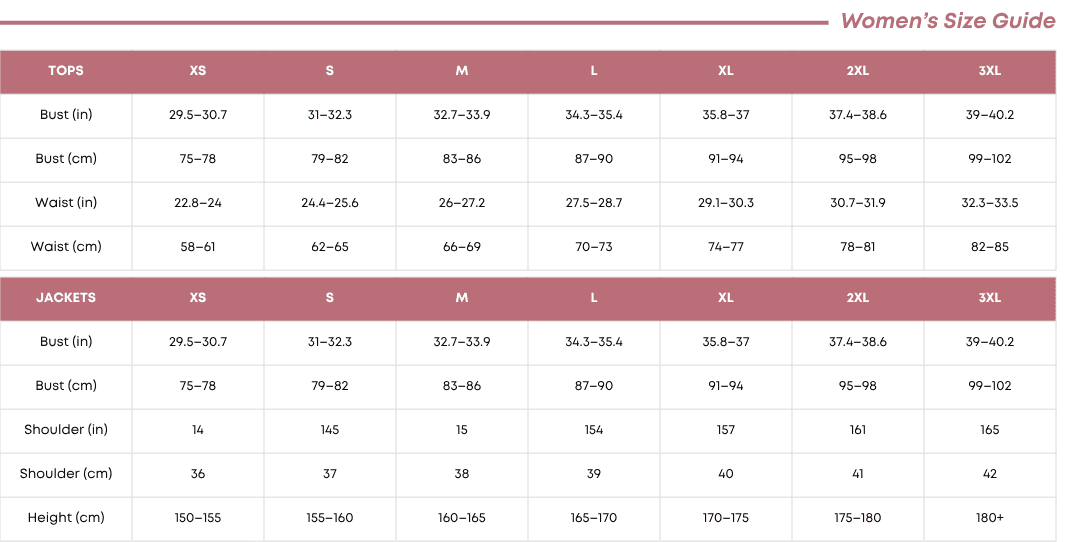Select the JACKETS header cell
This screenshot has height=542, width=1067.
click(66, 298)
